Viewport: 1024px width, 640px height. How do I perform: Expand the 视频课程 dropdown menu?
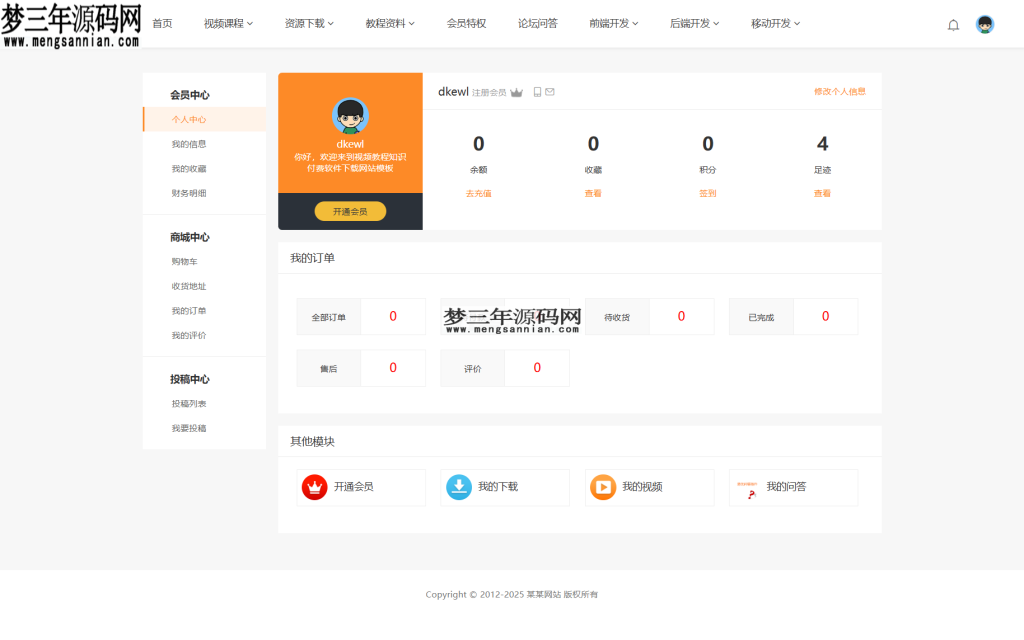(226, 23)
